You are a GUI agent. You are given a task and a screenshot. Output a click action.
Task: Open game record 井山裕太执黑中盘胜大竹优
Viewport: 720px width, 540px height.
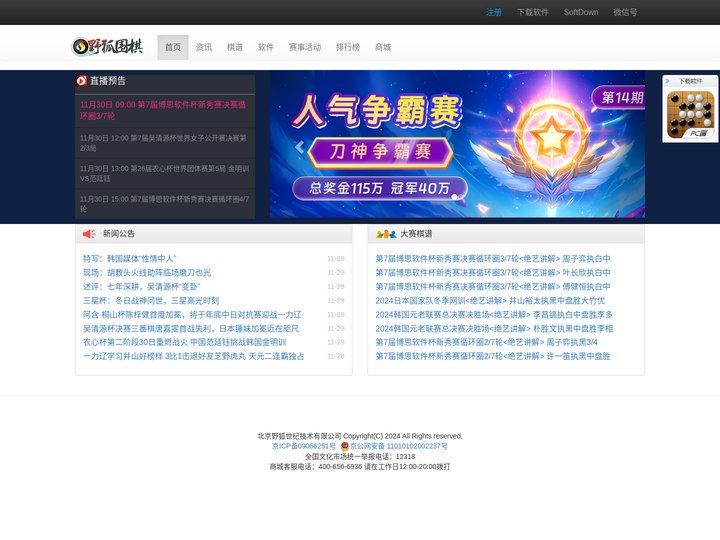click(490, 300)
